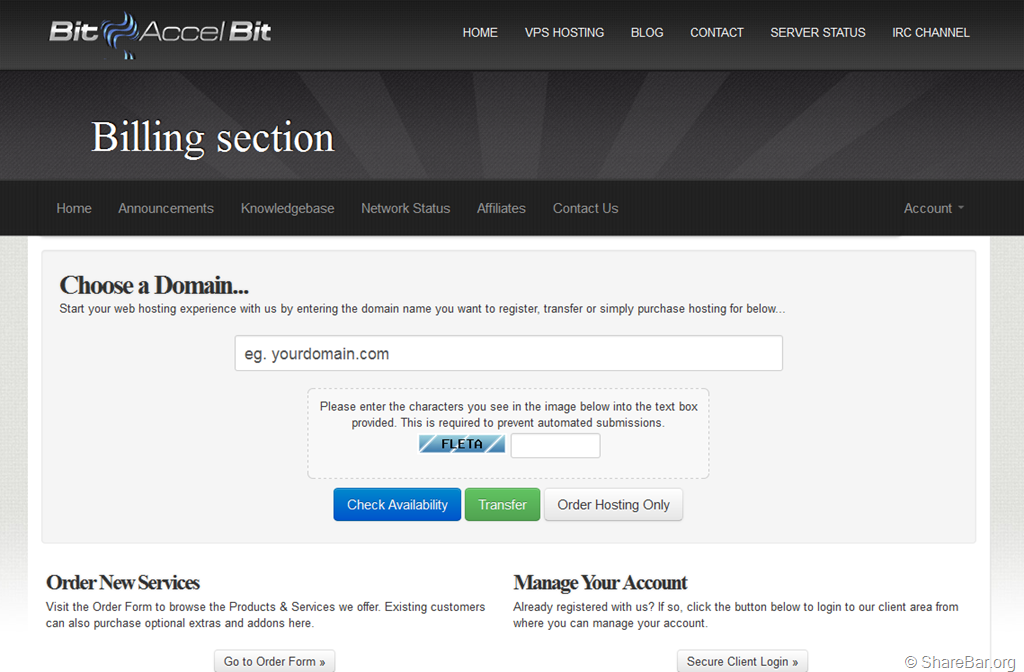Choose the Order Hosting Only button

(x=613, y=505)
